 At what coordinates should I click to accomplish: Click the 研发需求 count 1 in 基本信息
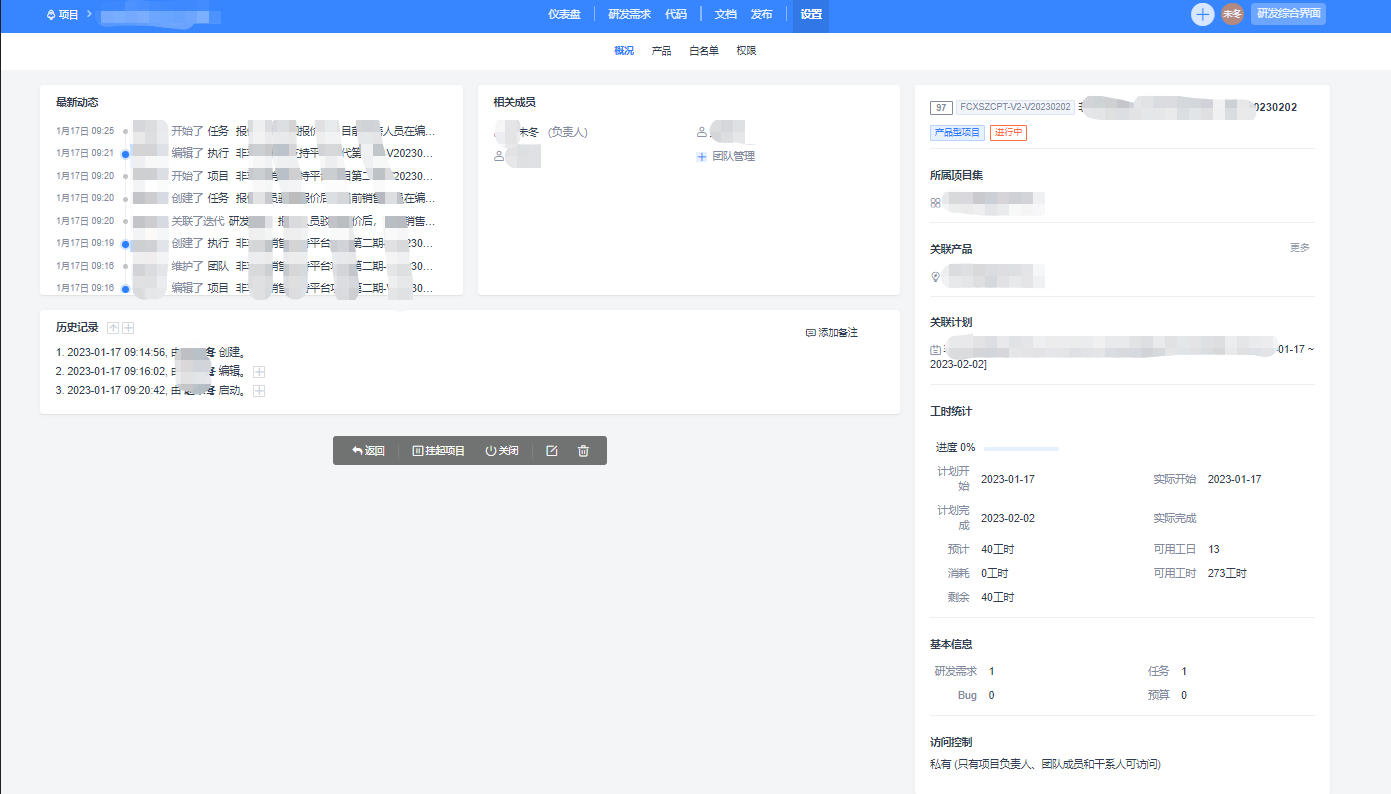click(x=992, y=672)
